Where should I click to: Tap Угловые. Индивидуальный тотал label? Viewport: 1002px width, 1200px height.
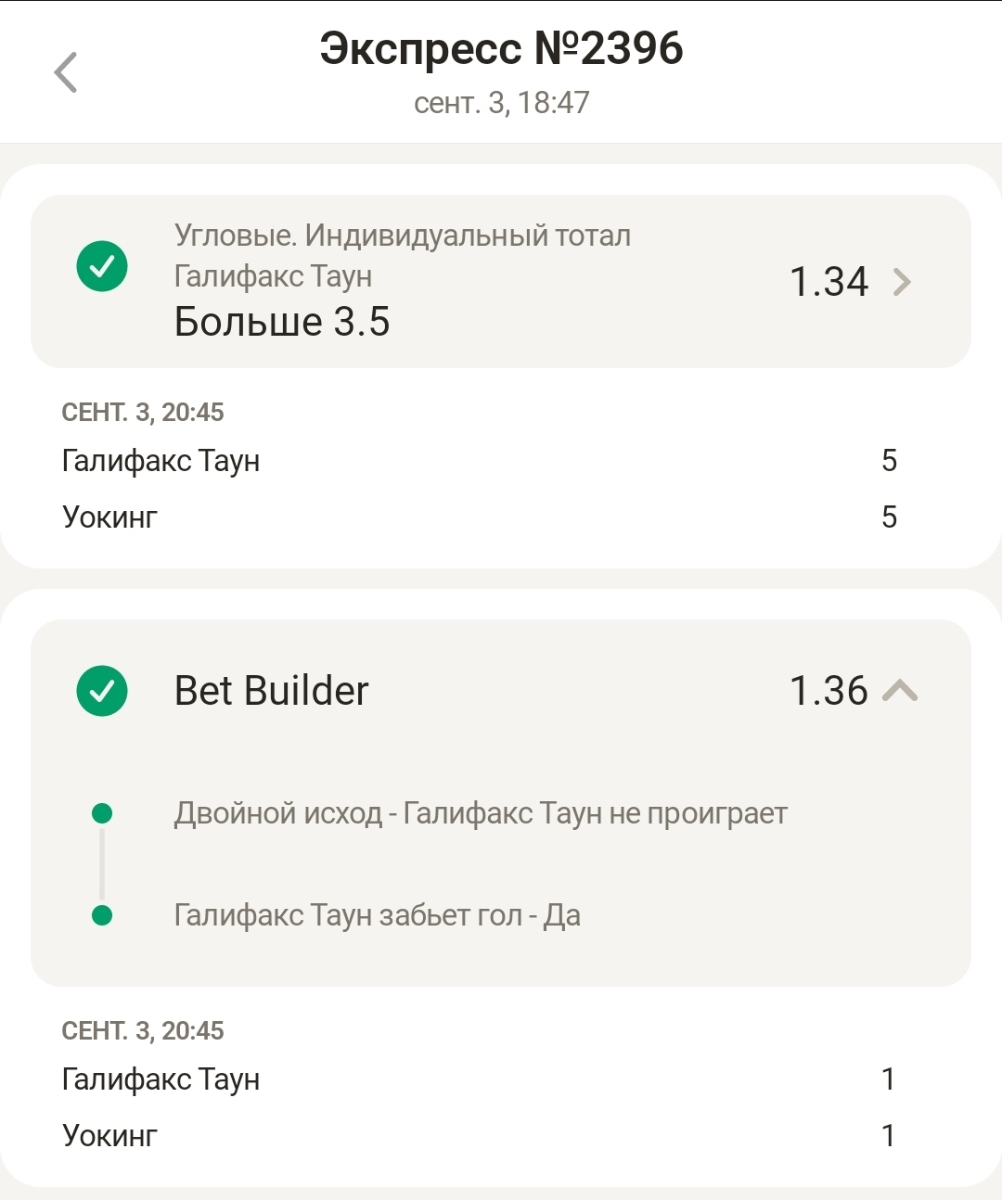coord(402,236)
